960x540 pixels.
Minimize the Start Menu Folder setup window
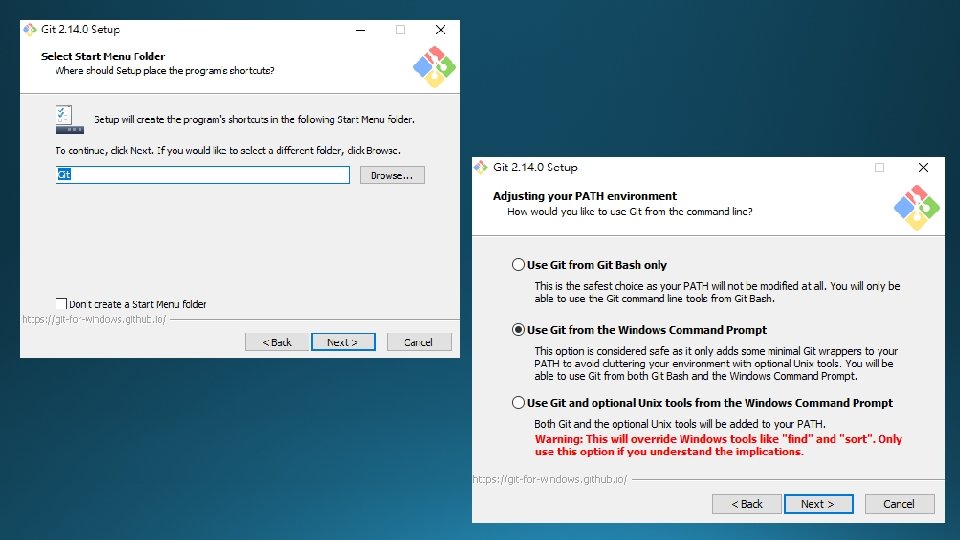(361, 29)
